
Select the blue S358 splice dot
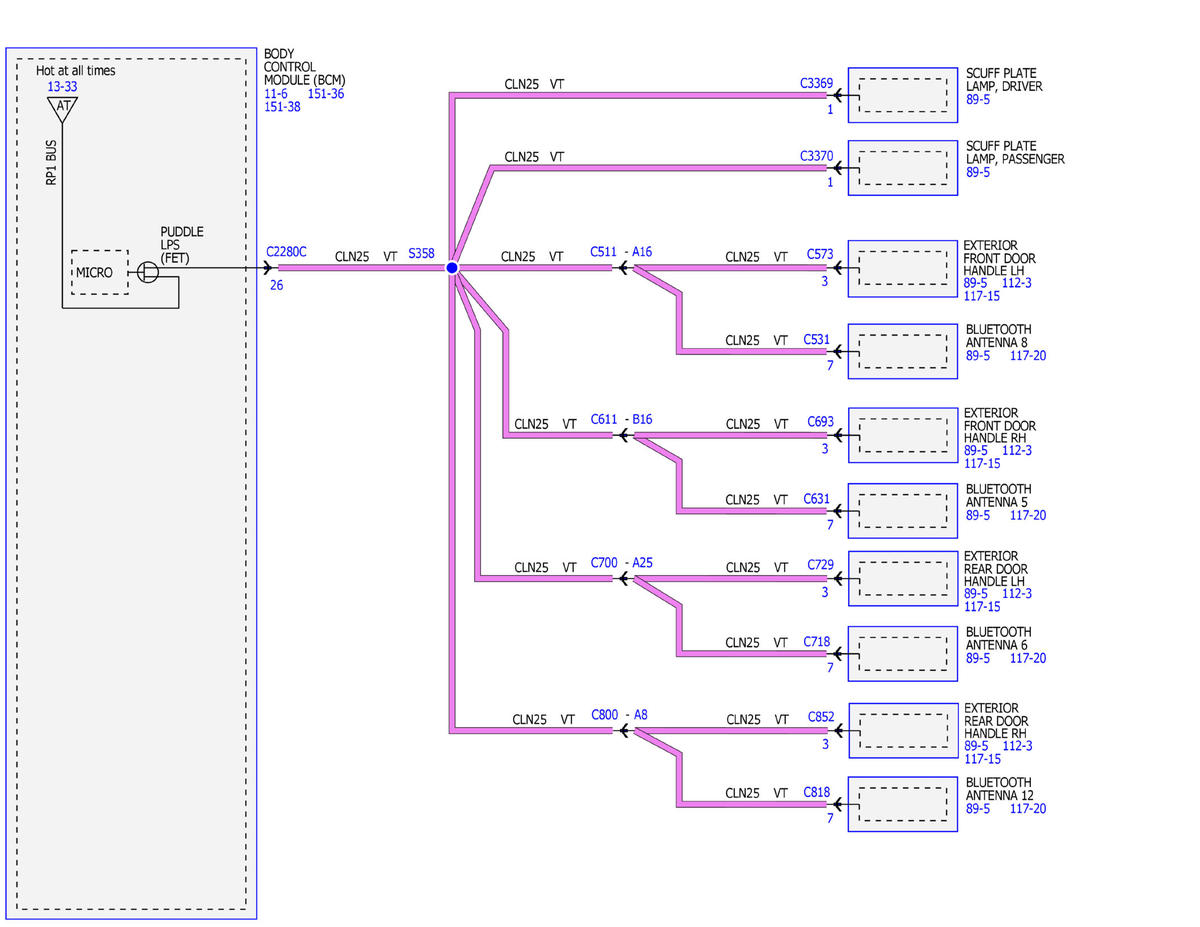pyautogui.click(x=452, y=268)
